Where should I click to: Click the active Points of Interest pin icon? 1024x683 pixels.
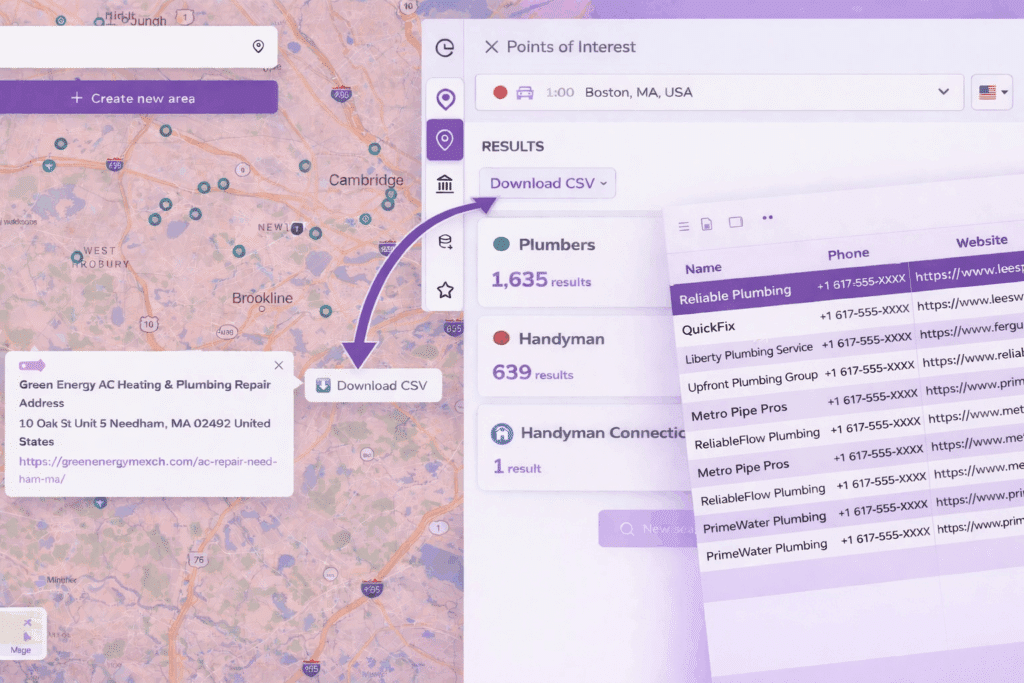445,141
